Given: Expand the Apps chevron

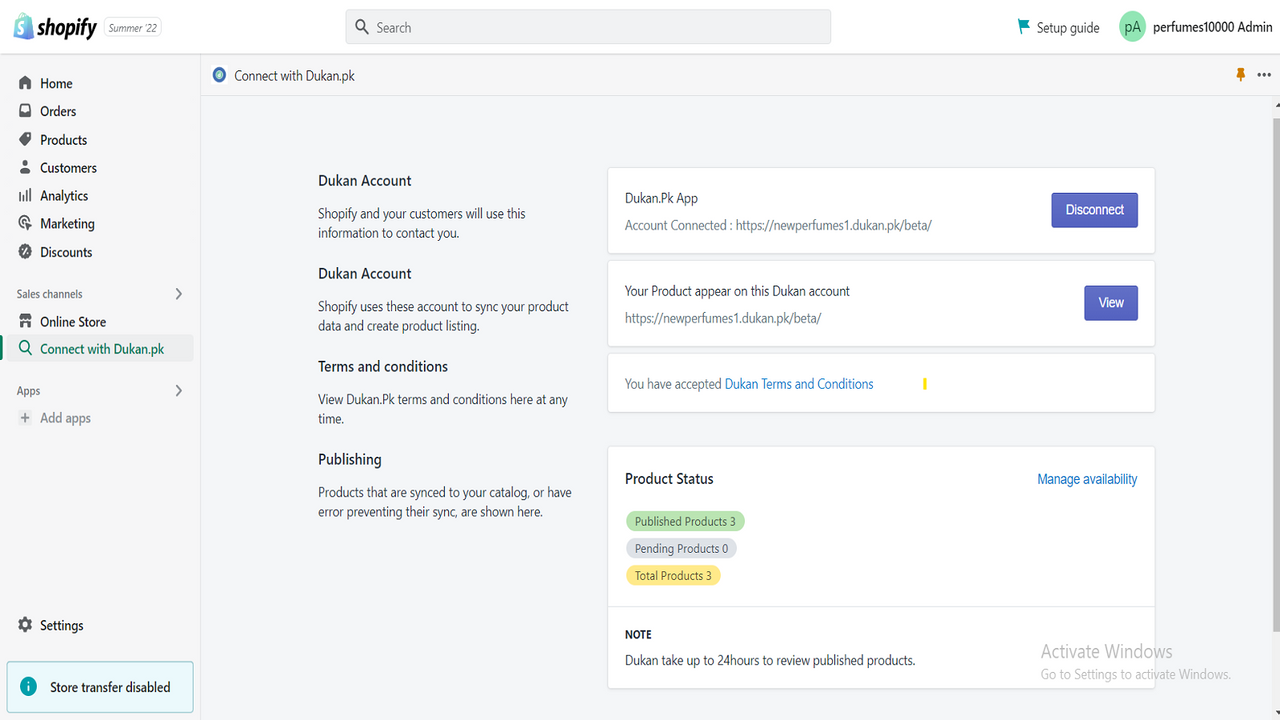Looking at the screenshot, I should tap(179, 391).
